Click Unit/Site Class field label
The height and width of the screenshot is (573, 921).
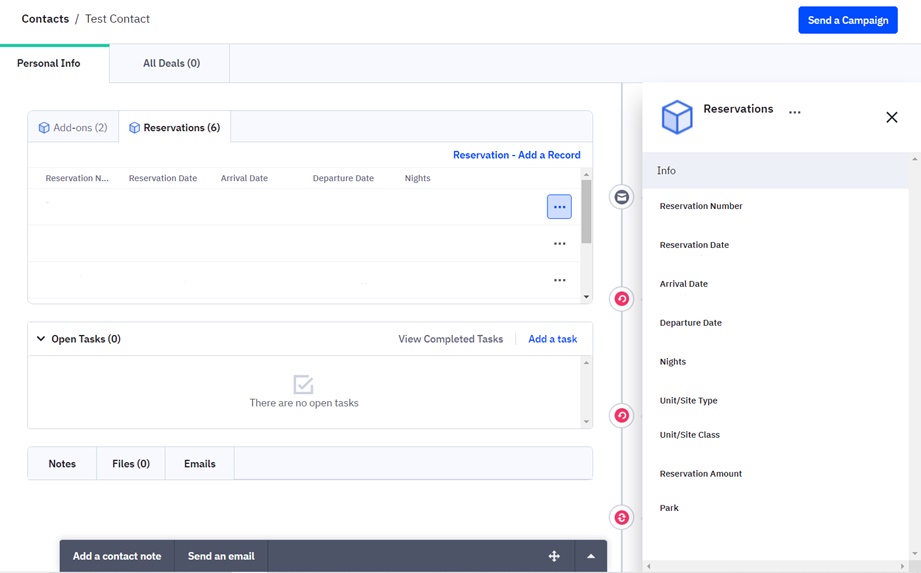point(690,435)
